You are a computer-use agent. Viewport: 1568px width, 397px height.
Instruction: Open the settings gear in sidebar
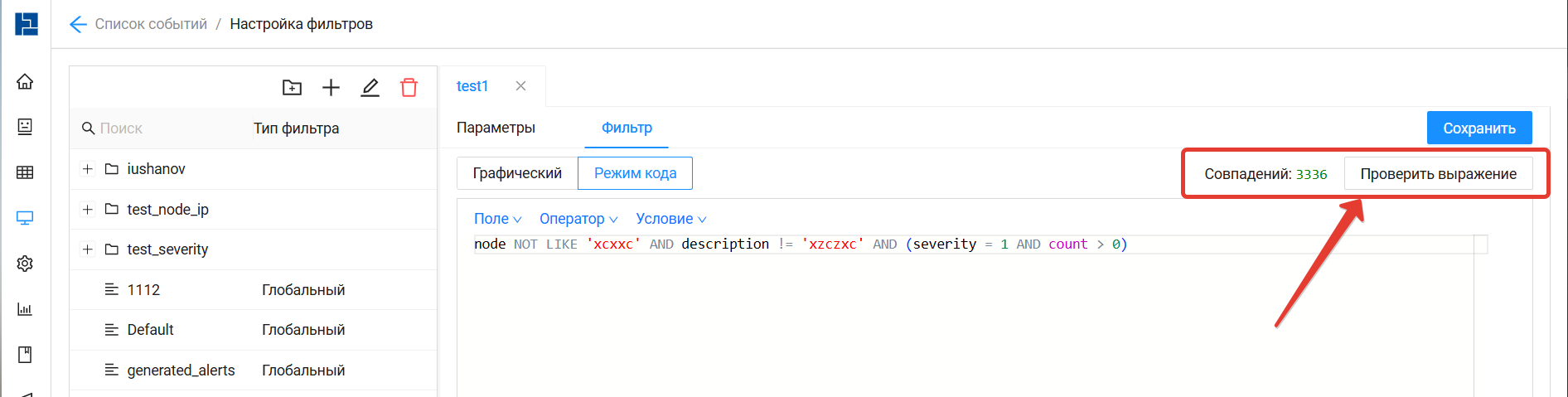tap(25, 264)
